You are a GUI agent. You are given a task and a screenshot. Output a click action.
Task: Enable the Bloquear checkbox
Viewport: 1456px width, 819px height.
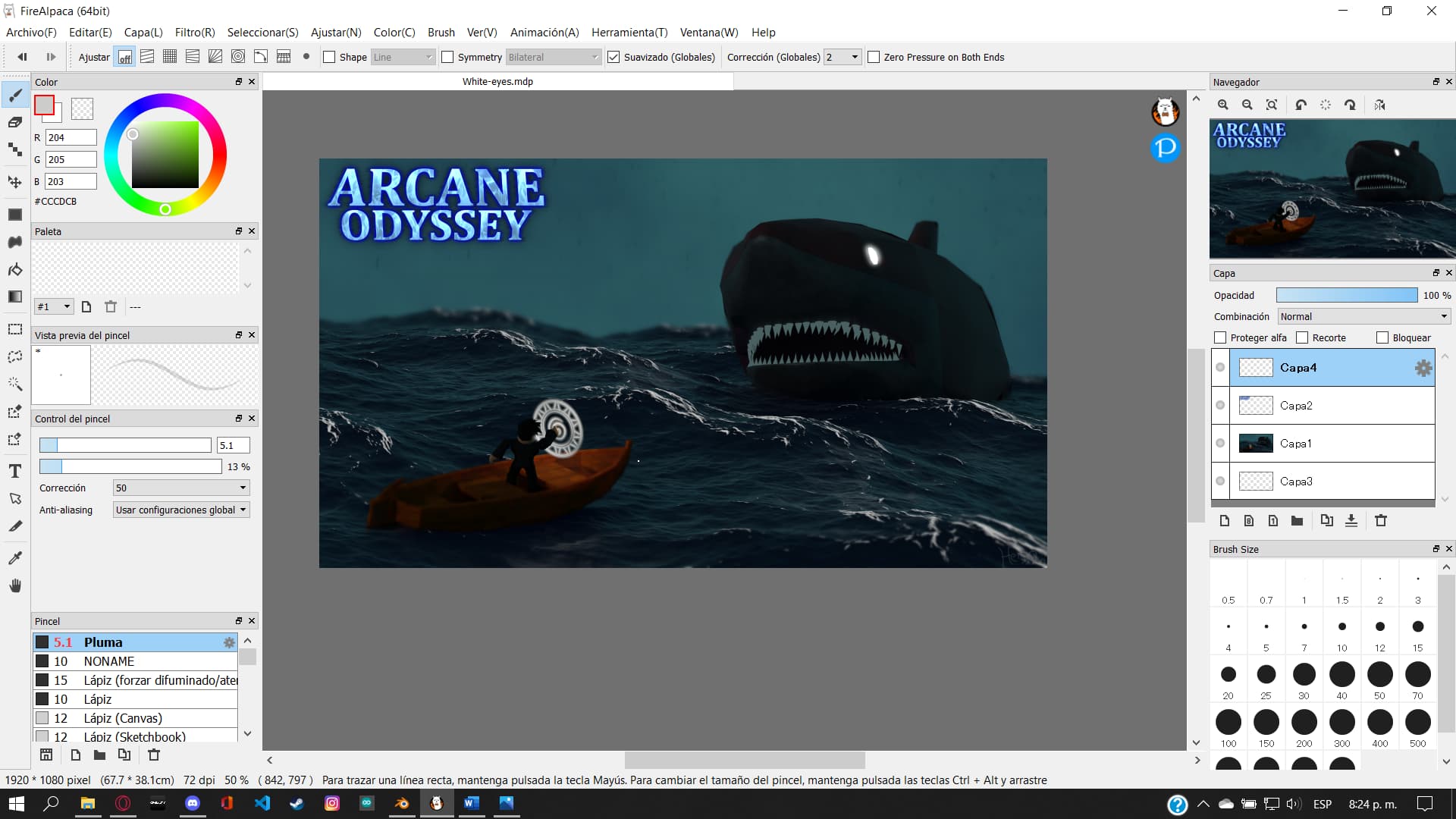pyautogui.click(x=1382, y=337)
